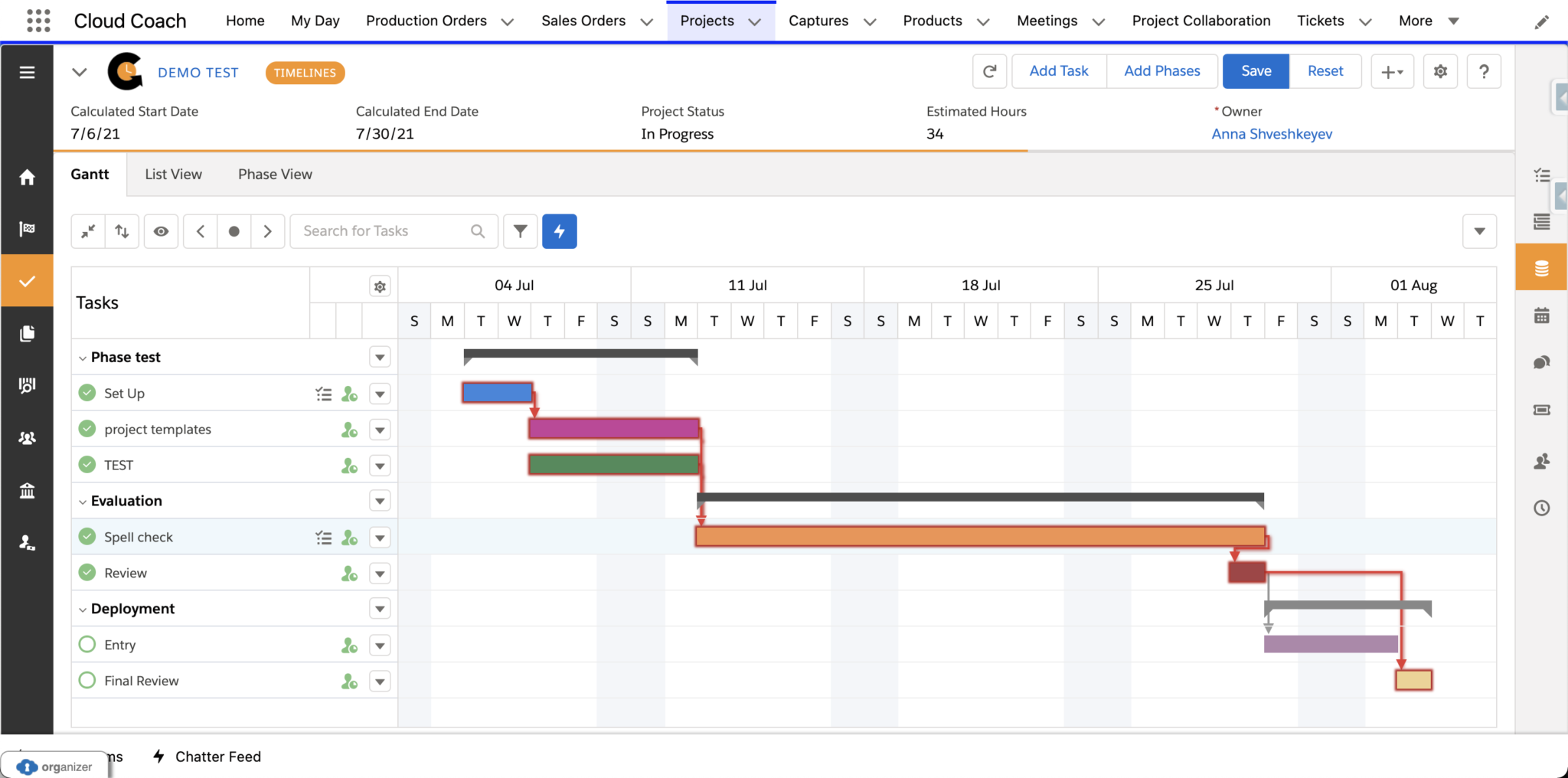Open the My Day nav item
The height and width of the screenshot is (778, 1568).
[315, 21]
